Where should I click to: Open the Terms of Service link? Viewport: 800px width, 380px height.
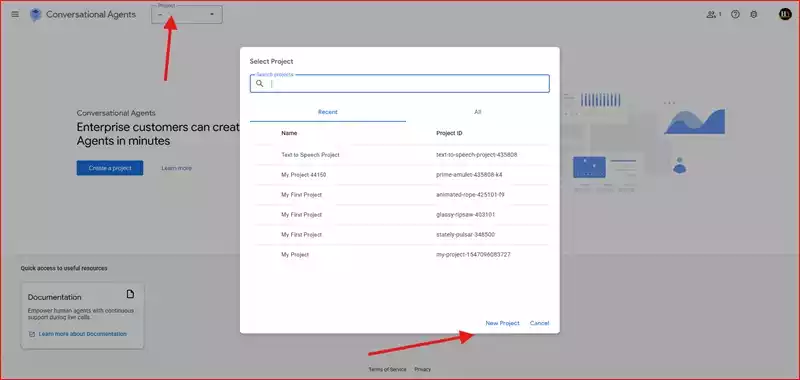[x=387, y=369]
